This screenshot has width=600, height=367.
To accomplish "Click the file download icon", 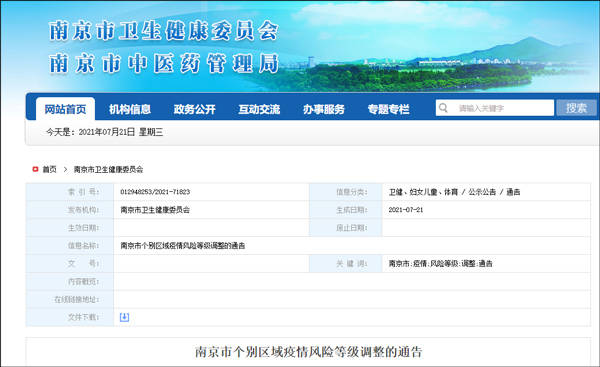I will pyautogui.click(x=124, y=317).
